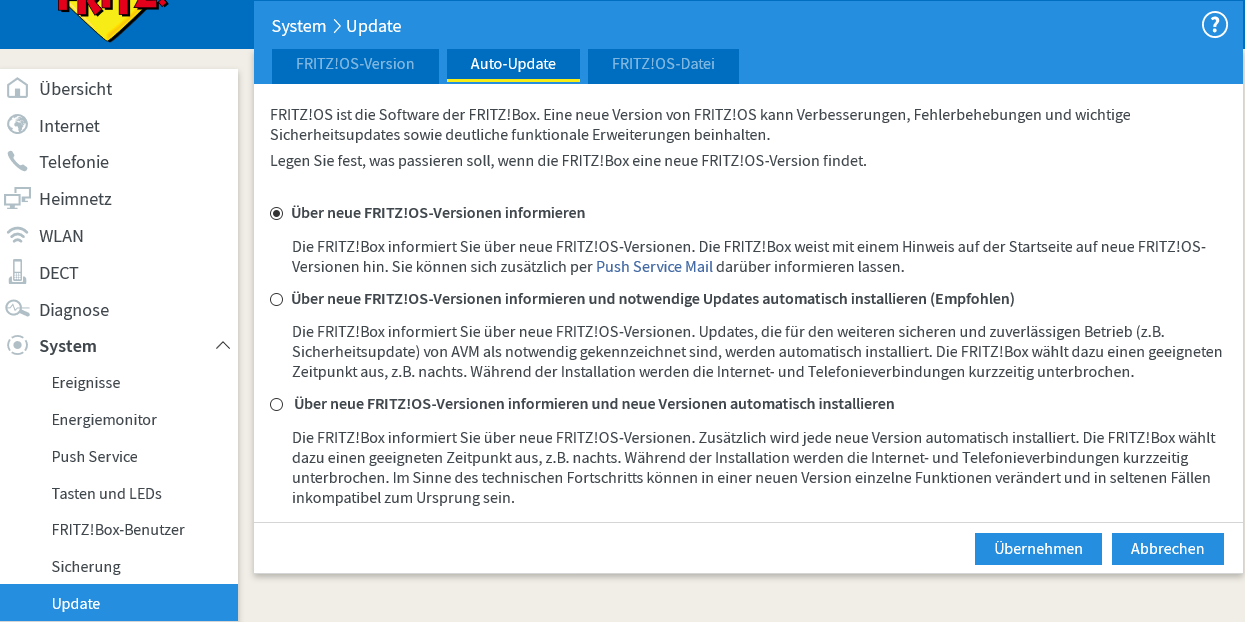This screenshot has width=1245, height=622.
Task: Click 'System' in the breadcrumb header
Action: pos(298,26)
